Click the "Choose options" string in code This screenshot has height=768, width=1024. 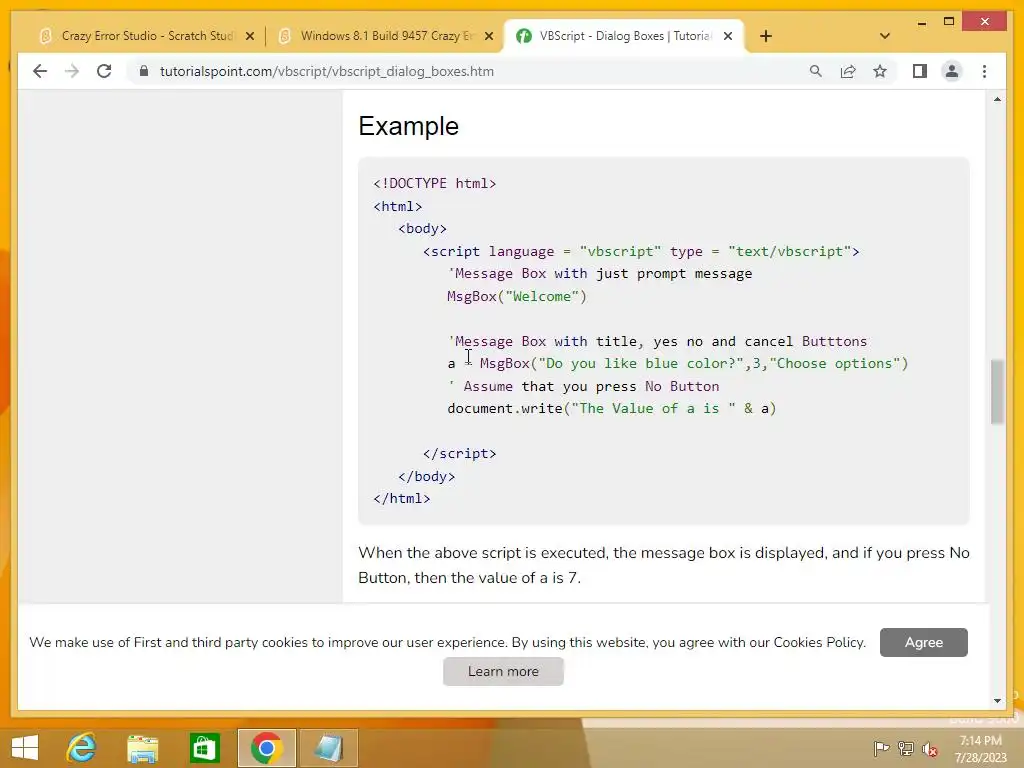(834, 364)
